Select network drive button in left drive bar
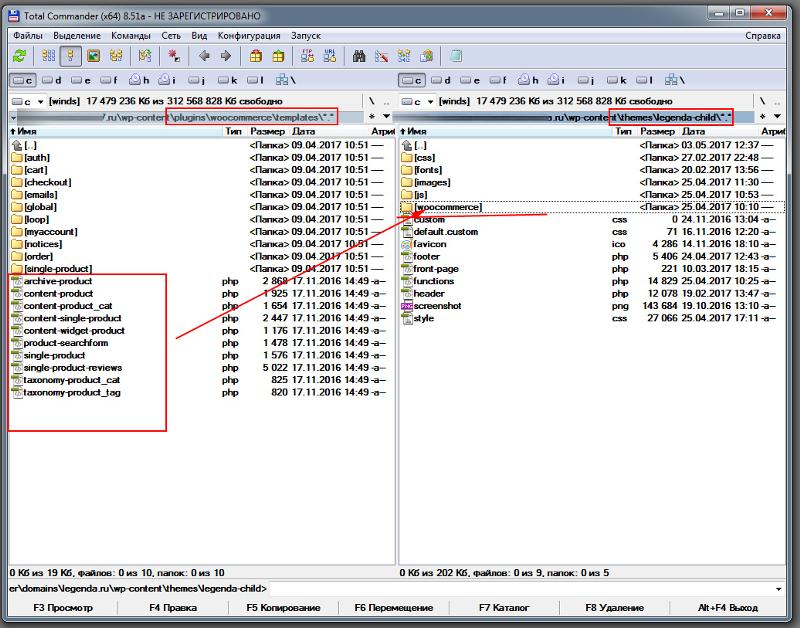The height and width of the screenshot is (628, 800). point(285,80)
